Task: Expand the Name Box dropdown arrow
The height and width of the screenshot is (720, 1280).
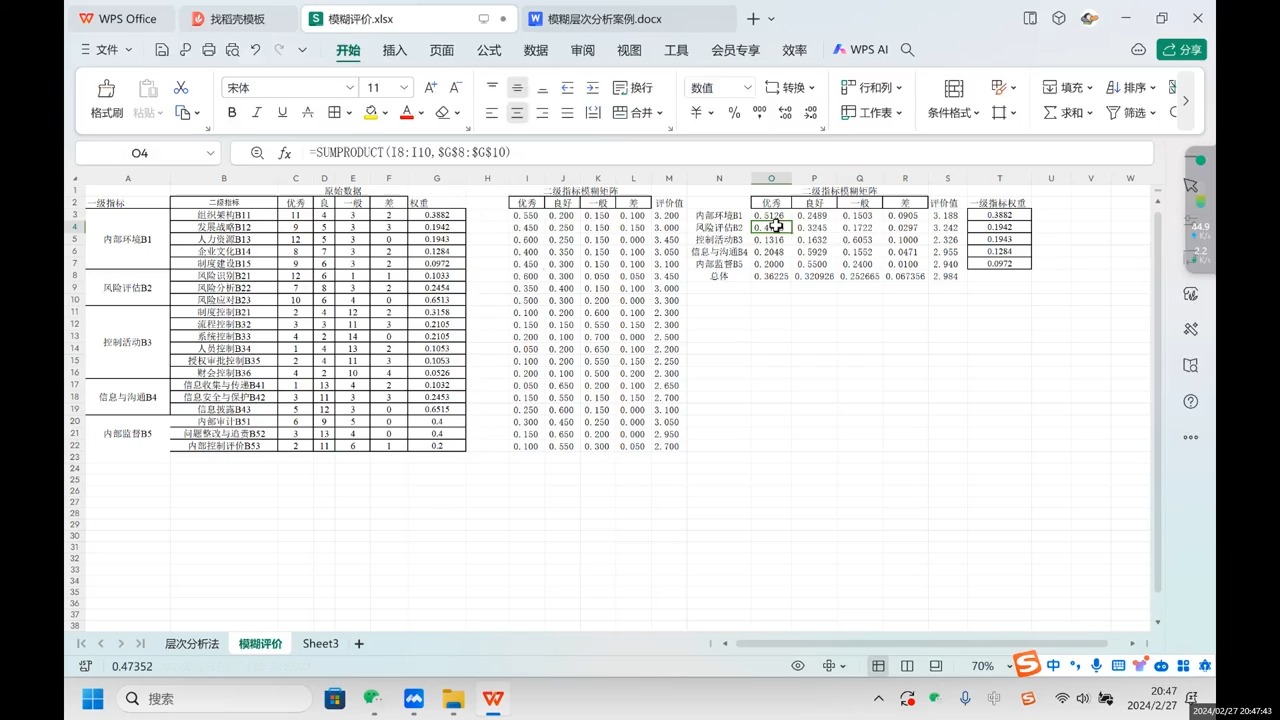Action: click(x=210, y=153)
